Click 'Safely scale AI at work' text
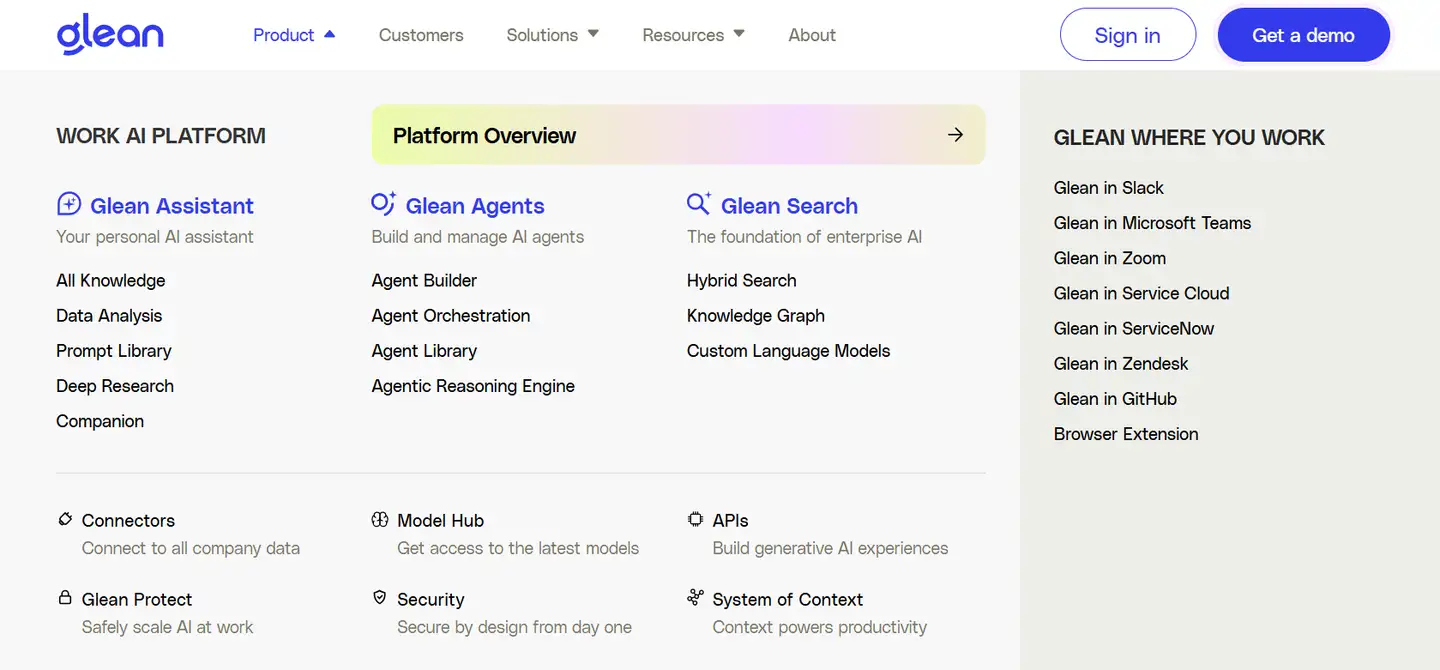 pos(167,627)
